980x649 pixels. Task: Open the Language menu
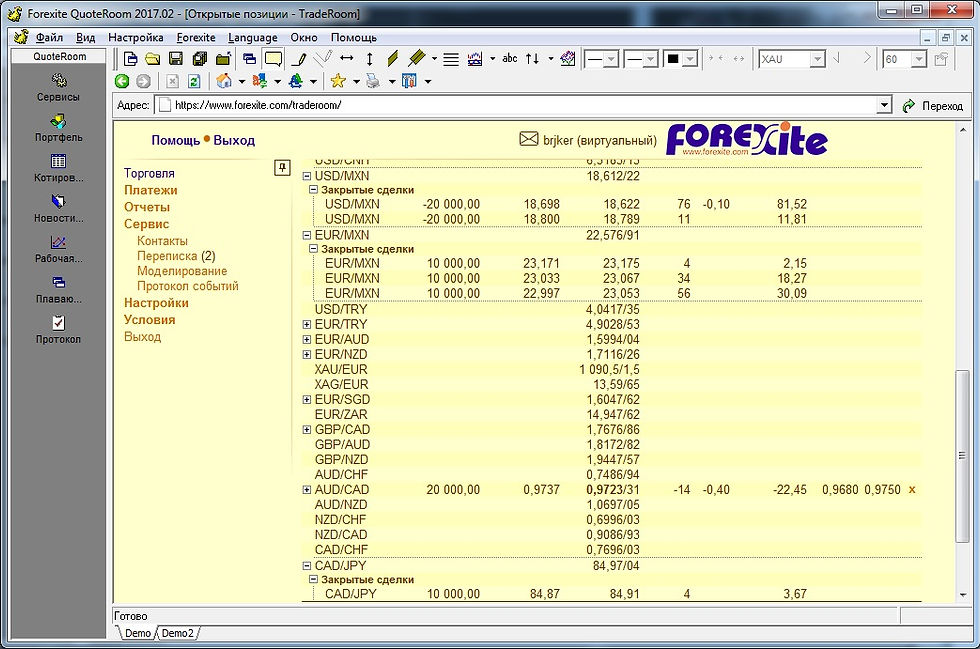[252, 38]
